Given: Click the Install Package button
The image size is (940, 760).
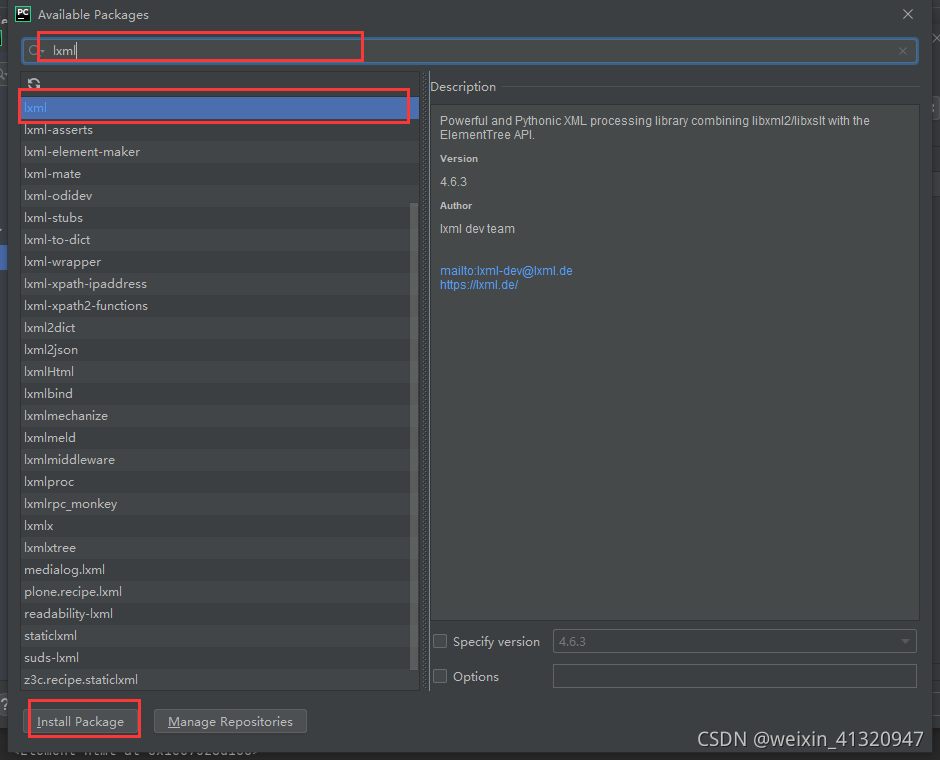Looking at the screenshot, I should (84, 721).
